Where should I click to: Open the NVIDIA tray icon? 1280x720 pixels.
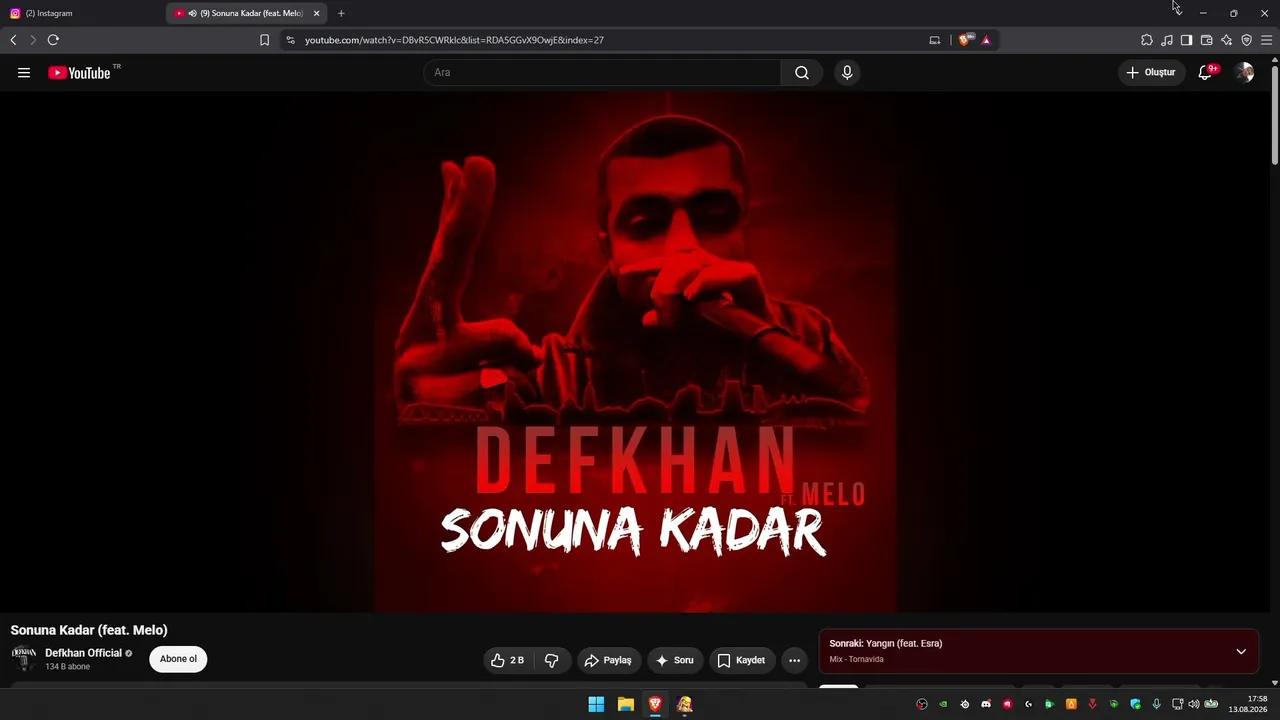[x=943, y=705]
